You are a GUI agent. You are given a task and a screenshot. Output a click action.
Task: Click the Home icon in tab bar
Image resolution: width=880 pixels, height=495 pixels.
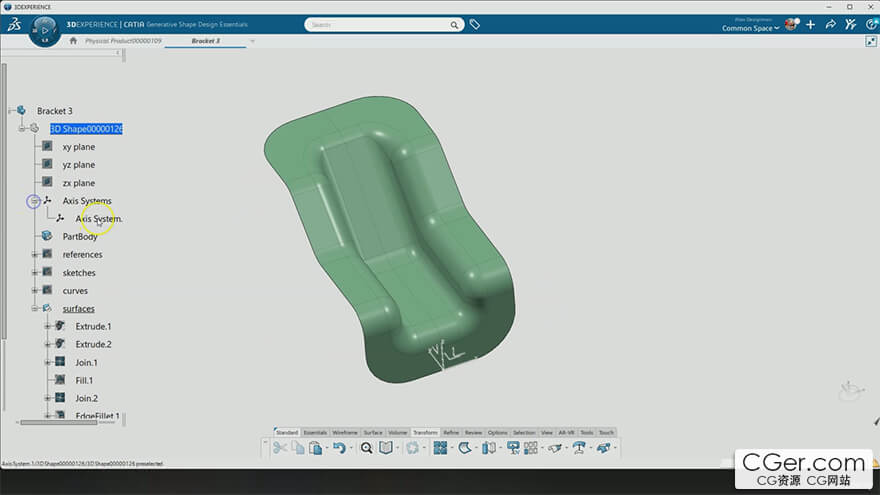tap(73, 41)
